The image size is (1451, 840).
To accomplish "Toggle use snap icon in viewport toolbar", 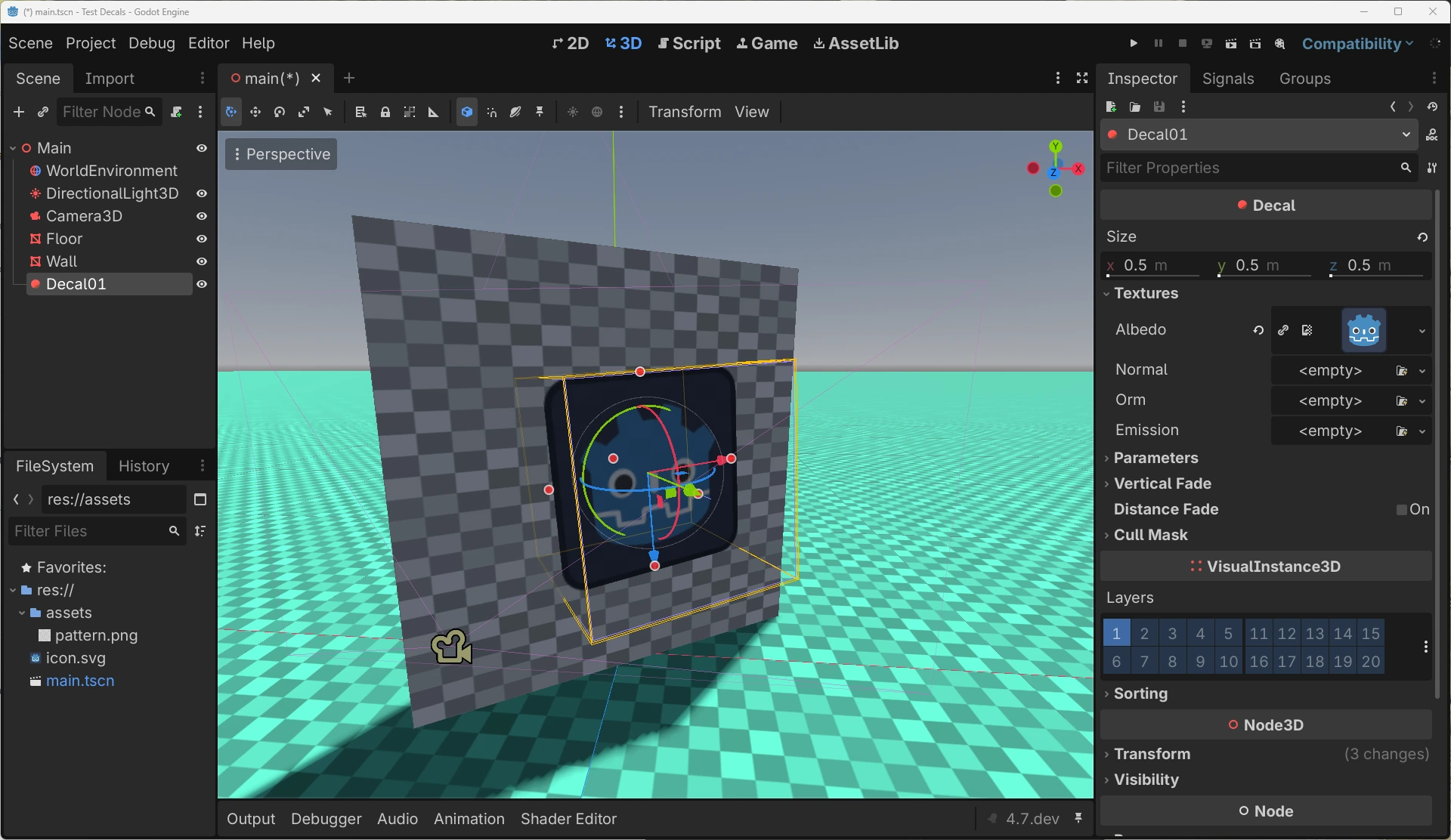I will click(491, 112).
